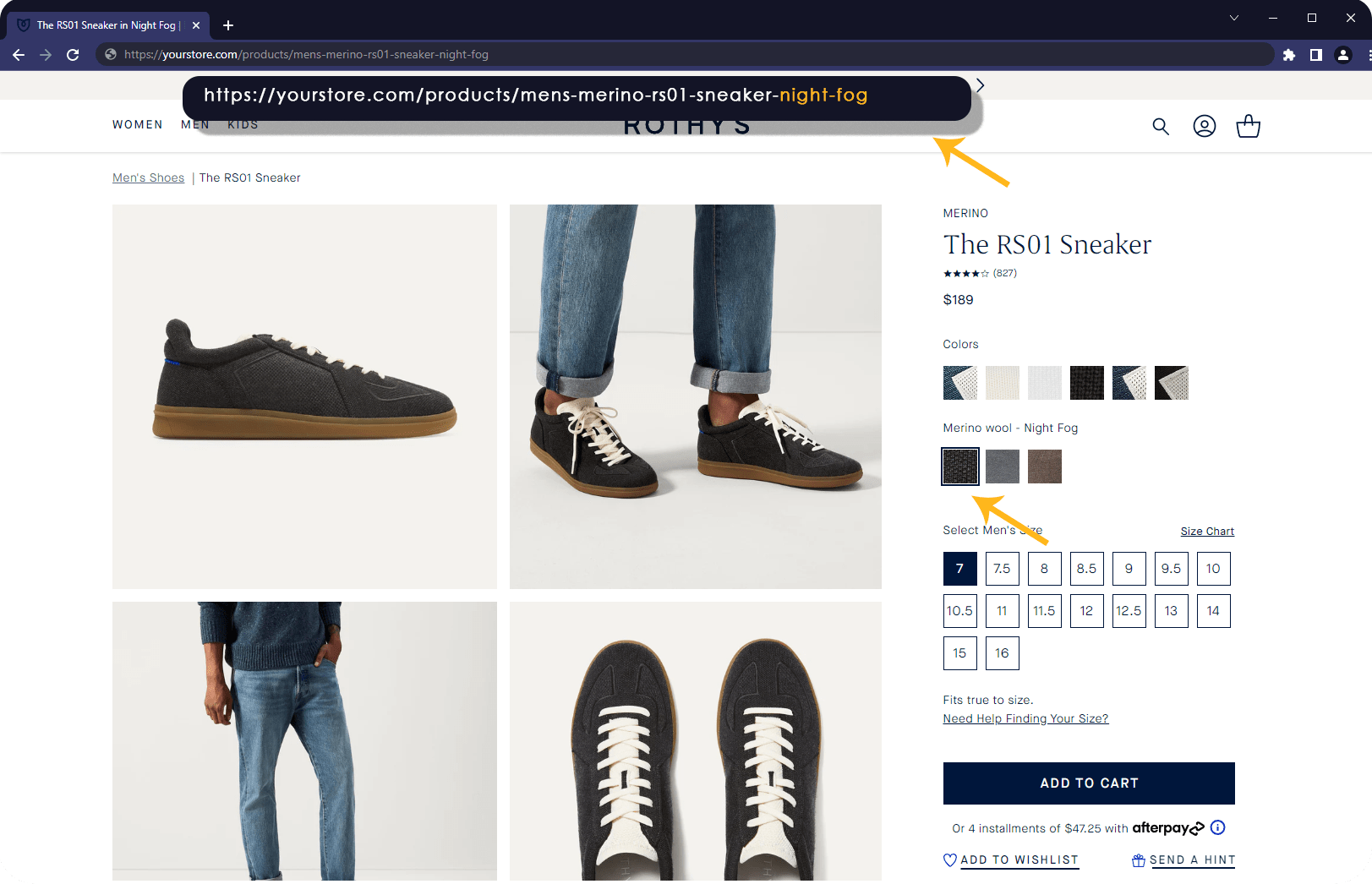1372x884 pixels.
Task: Open the shopping bag icon
Action: (x=1249, y=126)
